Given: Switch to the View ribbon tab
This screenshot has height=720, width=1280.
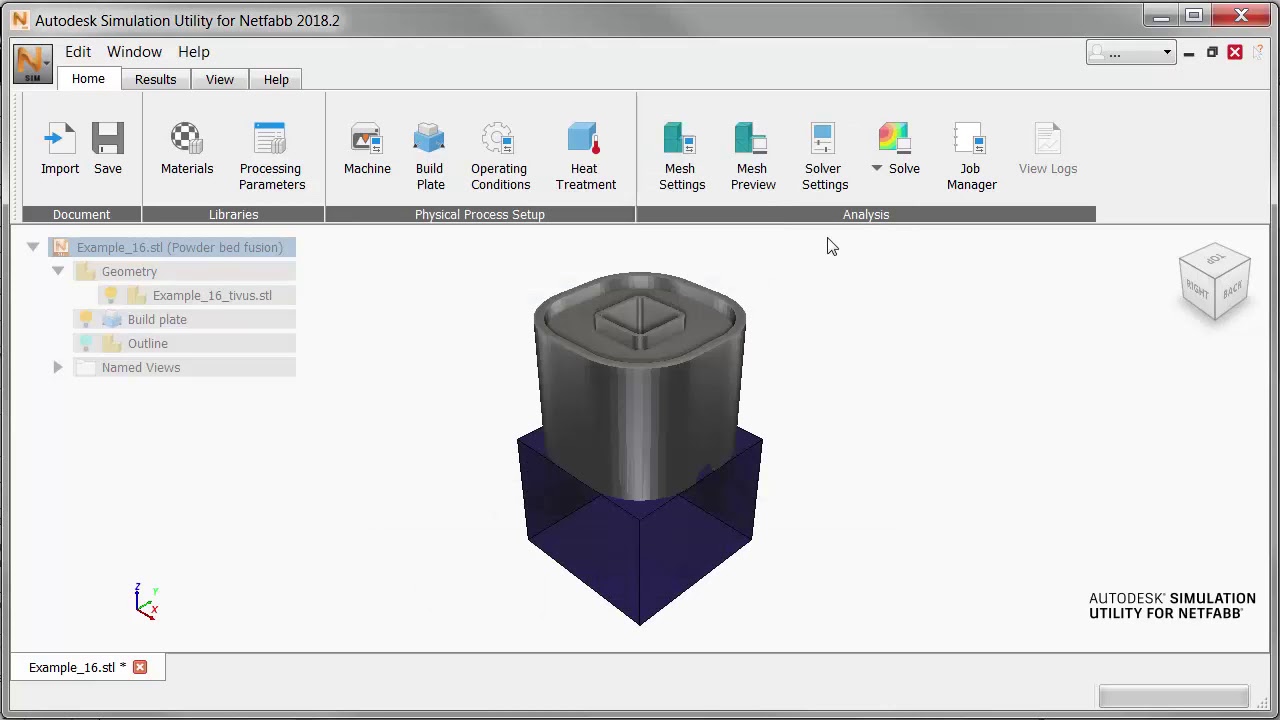Looking at the screenshot, I should pyautogui.click(x=220, y=80).
